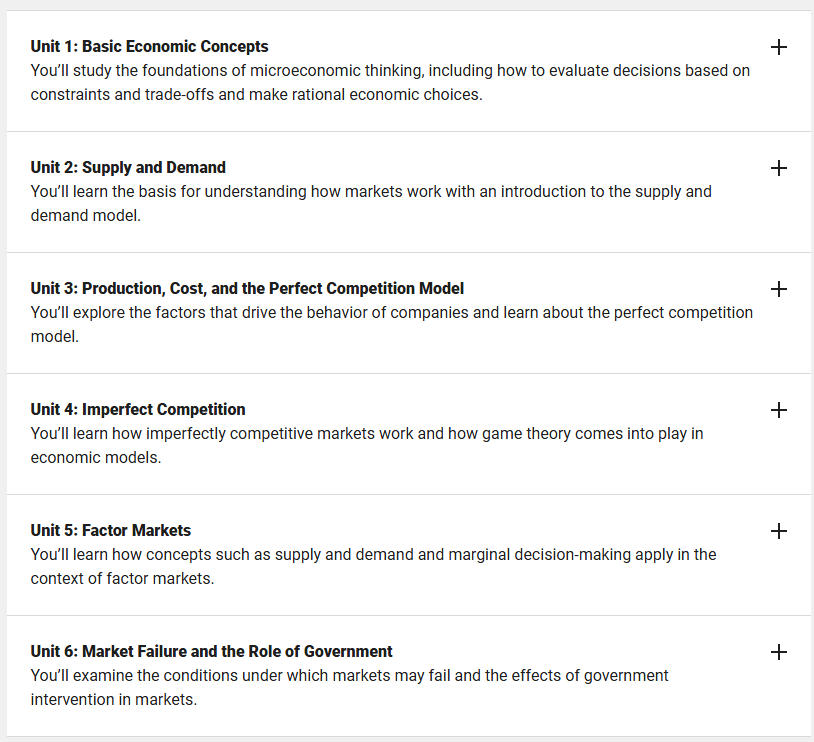The width and height of the screenshot is (814, 742).
Task: Select the game theory description under Unit 4
Action: pyautogui.click(x=367, y=446)
